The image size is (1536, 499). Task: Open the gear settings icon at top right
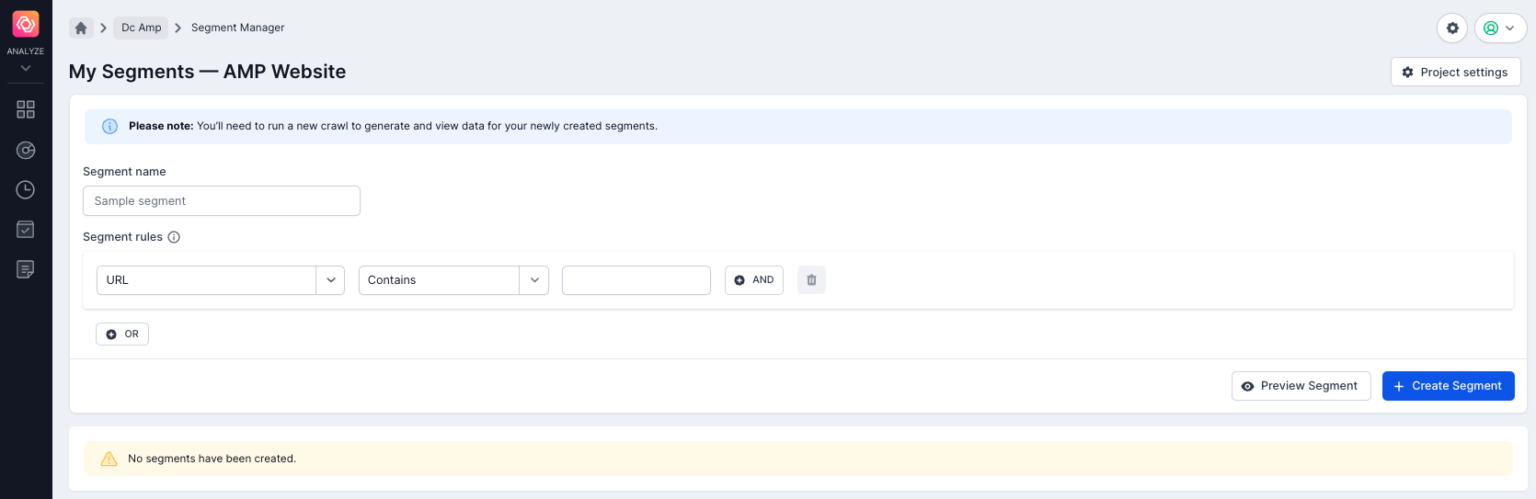1452,28
